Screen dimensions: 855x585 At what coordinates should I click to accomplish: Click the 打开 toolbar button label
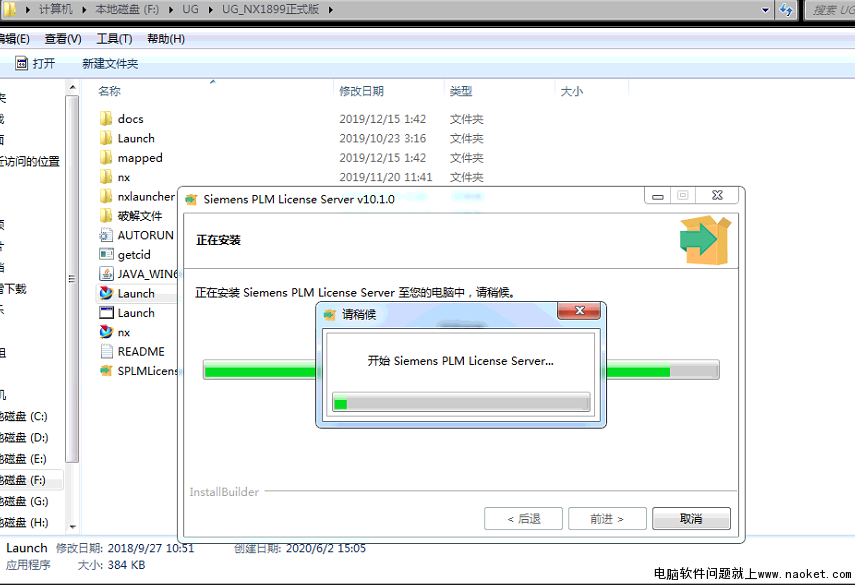click(44, 64)
